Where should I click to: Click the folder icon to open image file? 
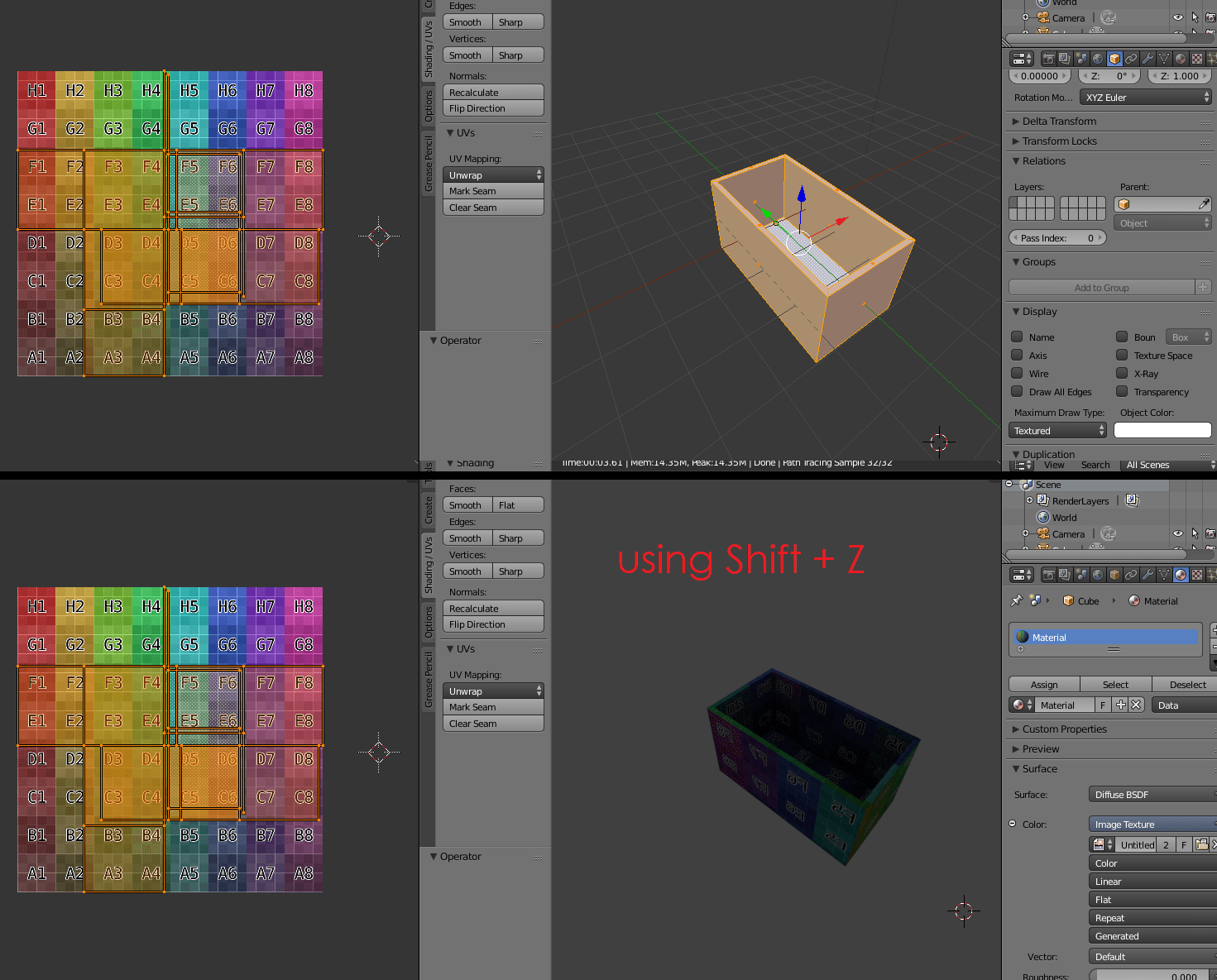click(1201, 844)
